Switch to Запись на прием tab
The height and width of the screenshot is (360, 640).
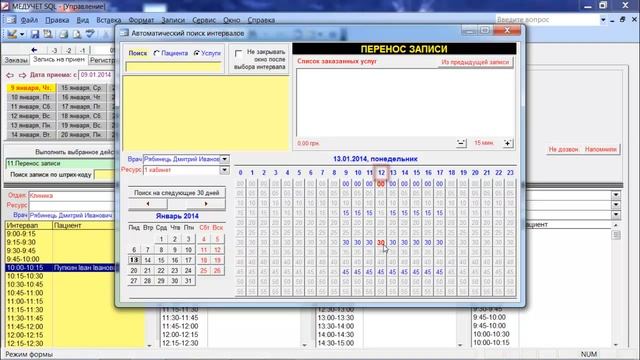point(59,60)
